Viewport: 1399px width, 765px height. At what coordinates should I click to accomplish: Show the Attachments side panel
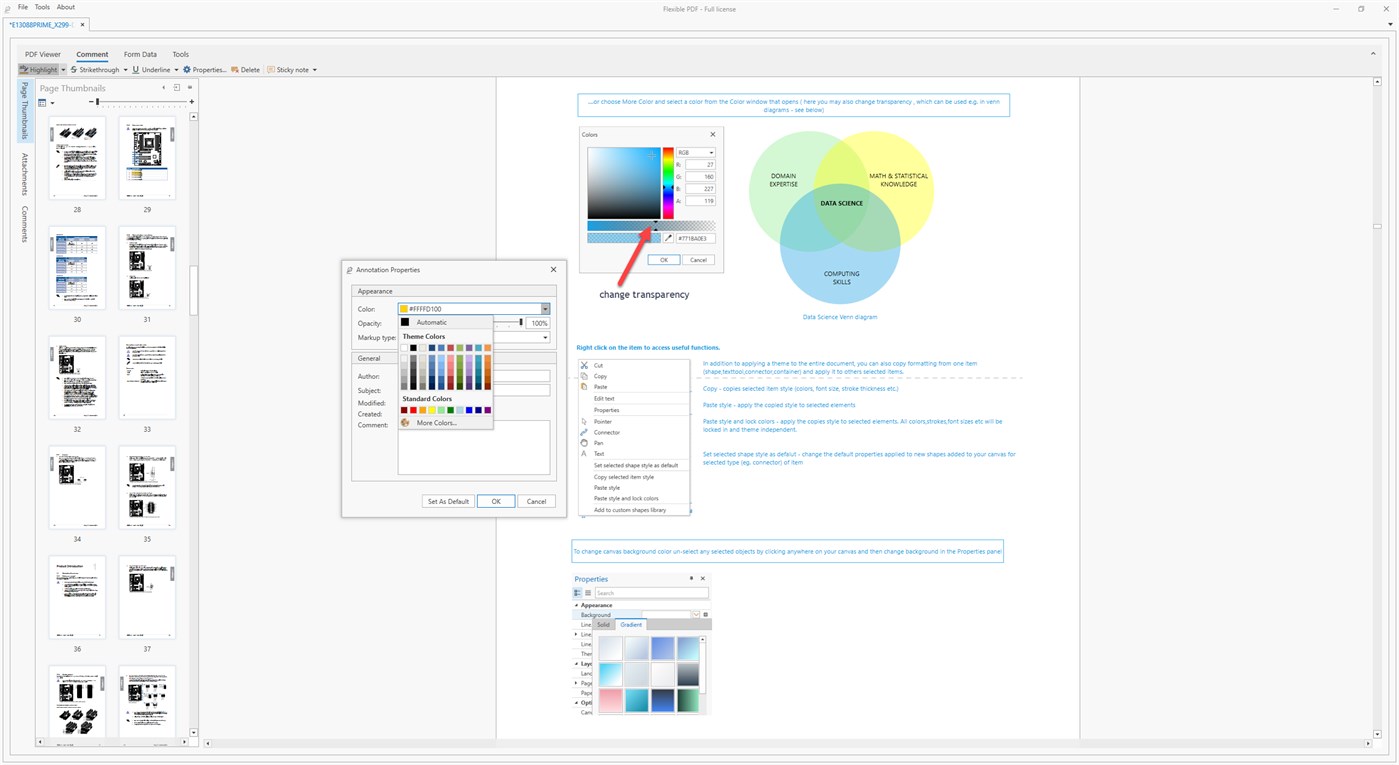click(25, 173)
